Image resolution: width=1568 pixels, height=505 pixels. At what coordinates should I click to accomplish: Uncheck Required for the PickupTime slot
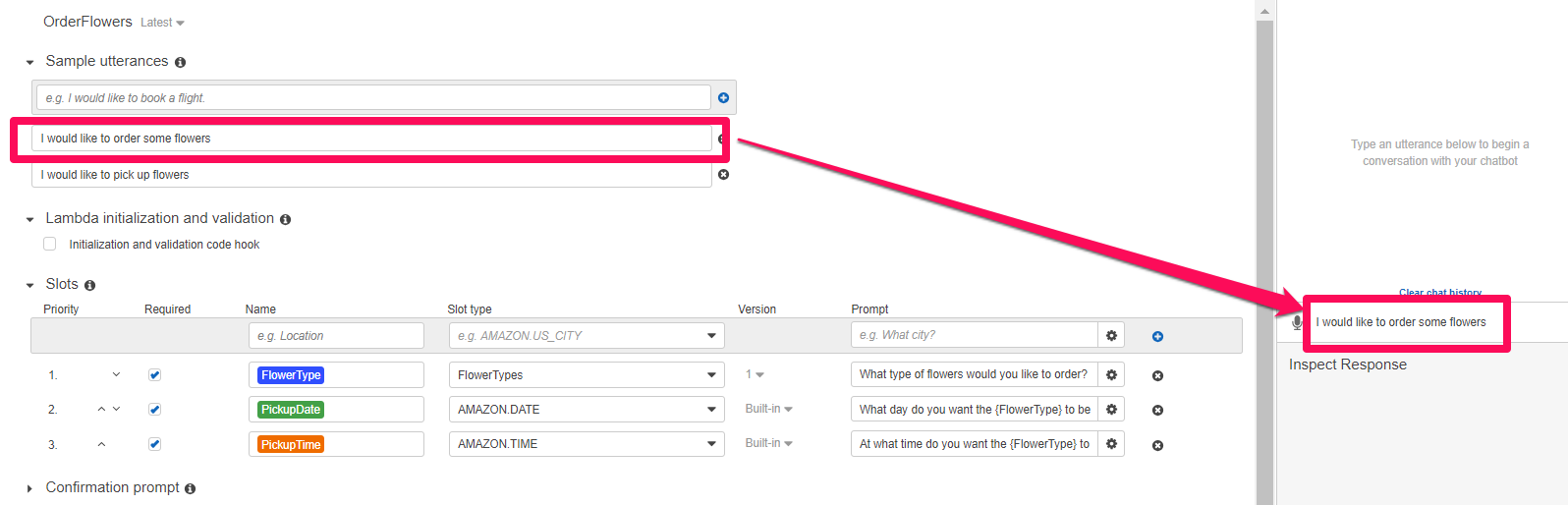tap(154, 444)
